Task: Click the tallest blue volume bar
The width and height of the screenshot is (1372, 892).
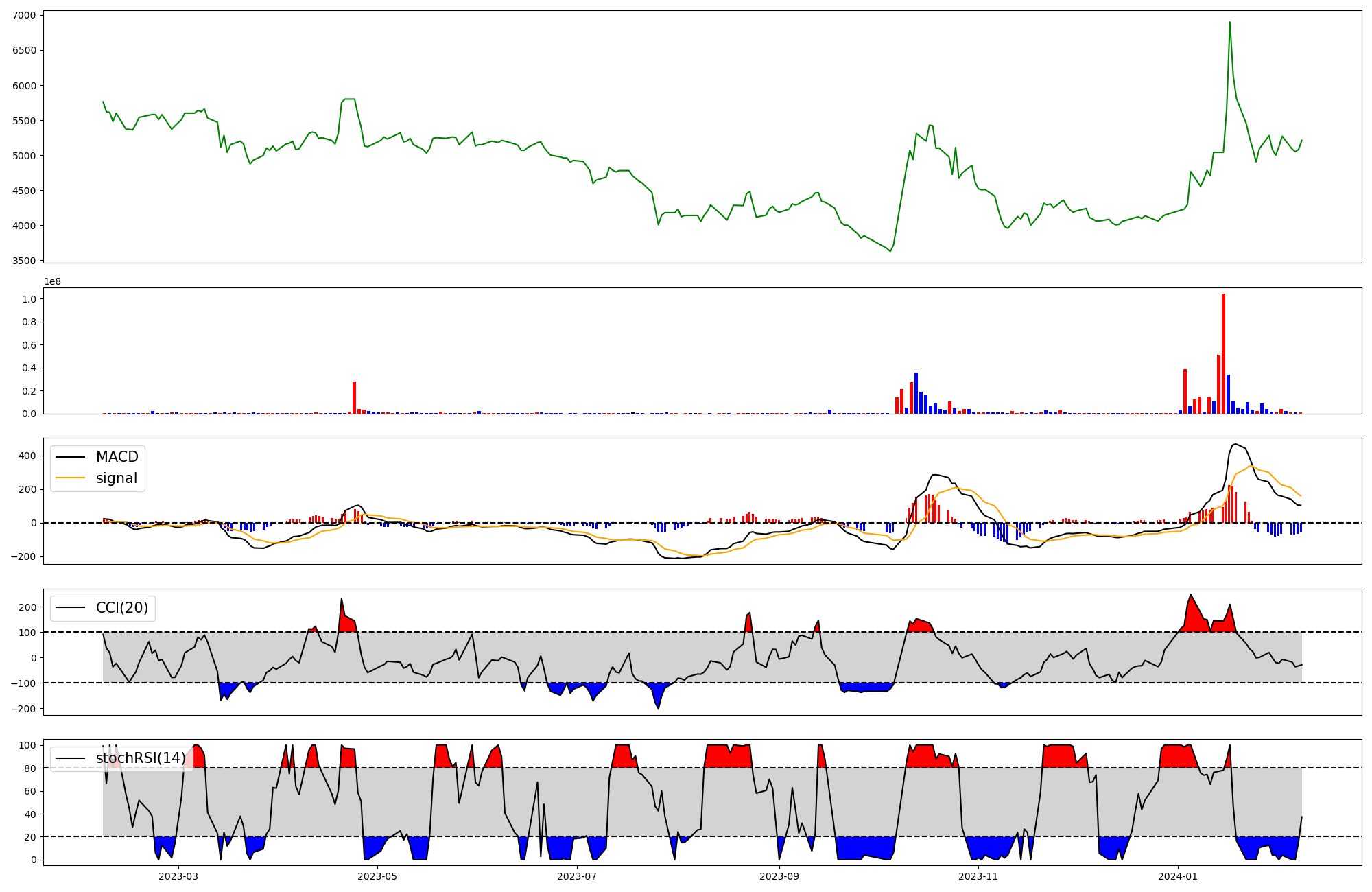Action: pos(916,393)
